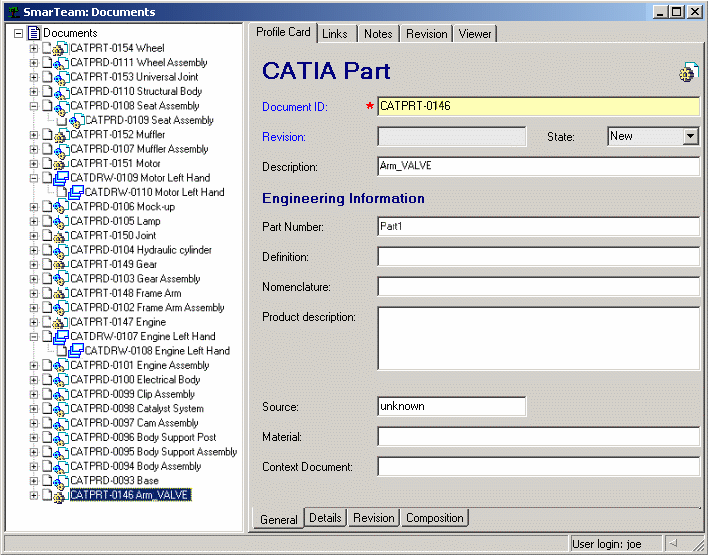This screenshot has height=555, width=708.
Task: Click the Documents root page icon
Action: point(33,33)
